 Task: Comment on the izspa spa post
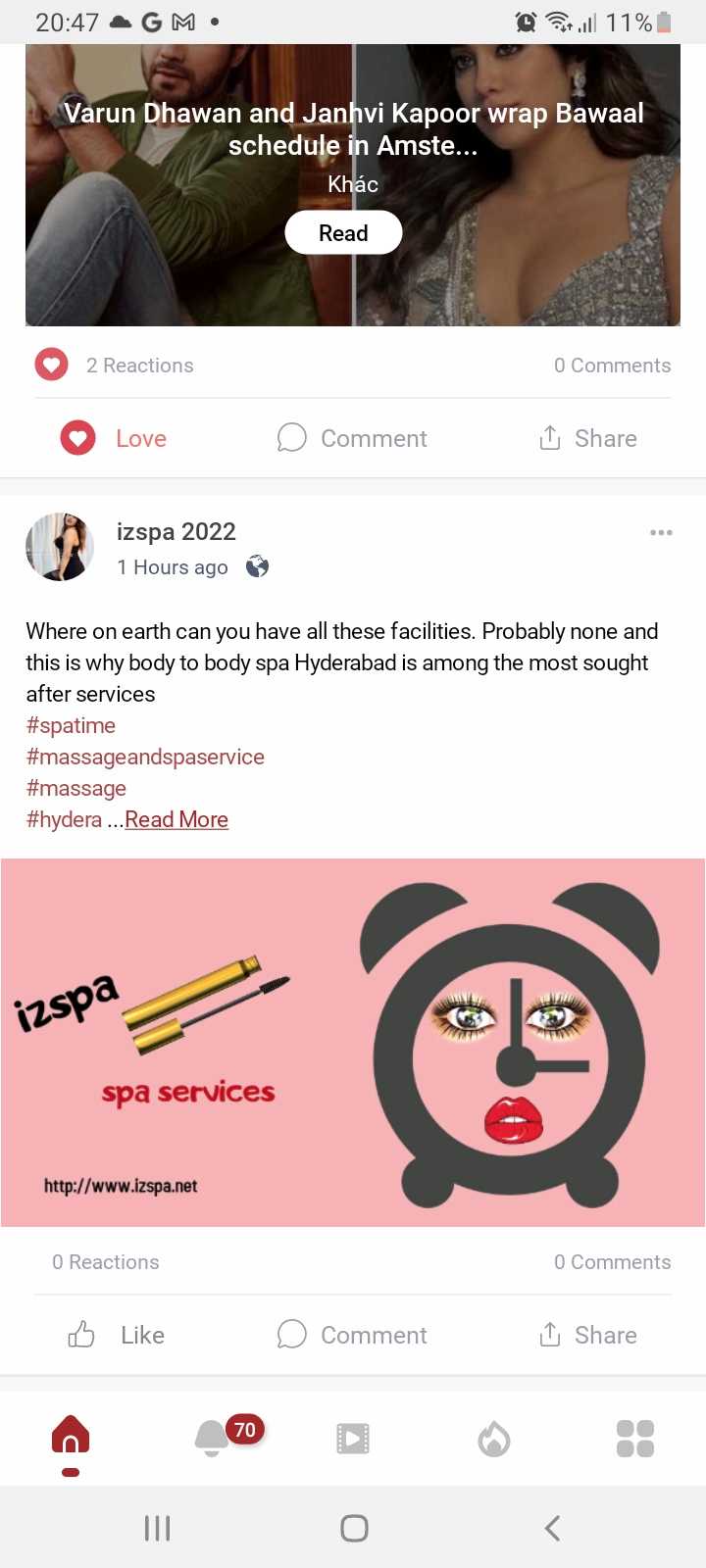coord(352,1335)
